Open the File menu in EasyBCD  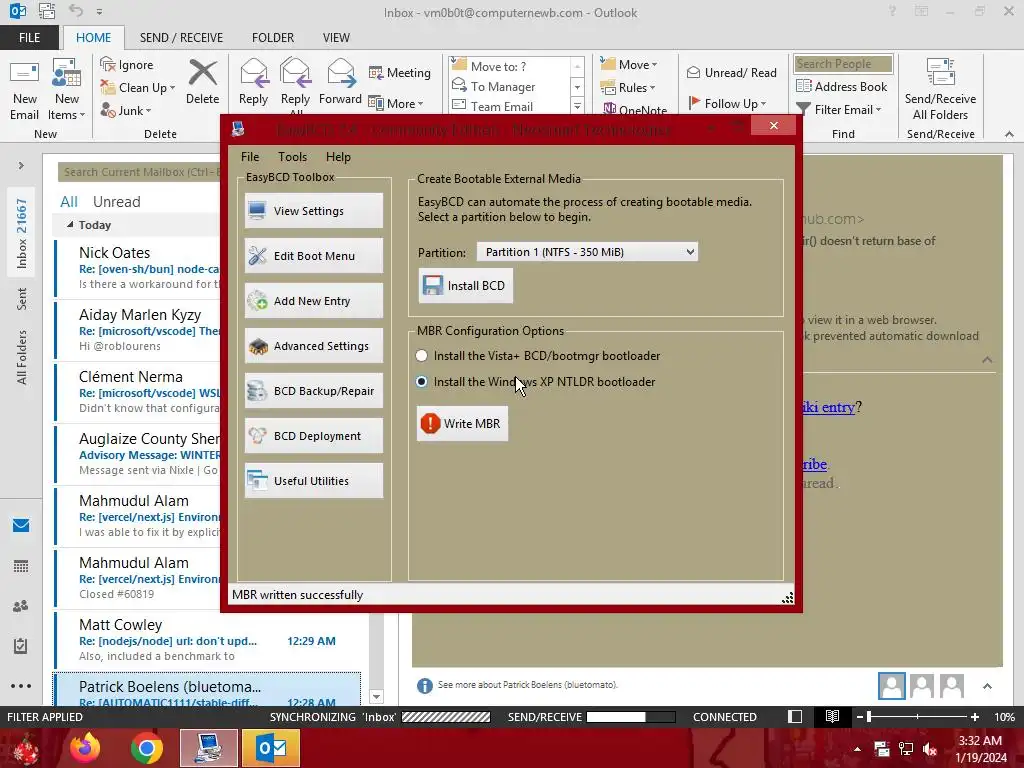[x=249, y=157]
